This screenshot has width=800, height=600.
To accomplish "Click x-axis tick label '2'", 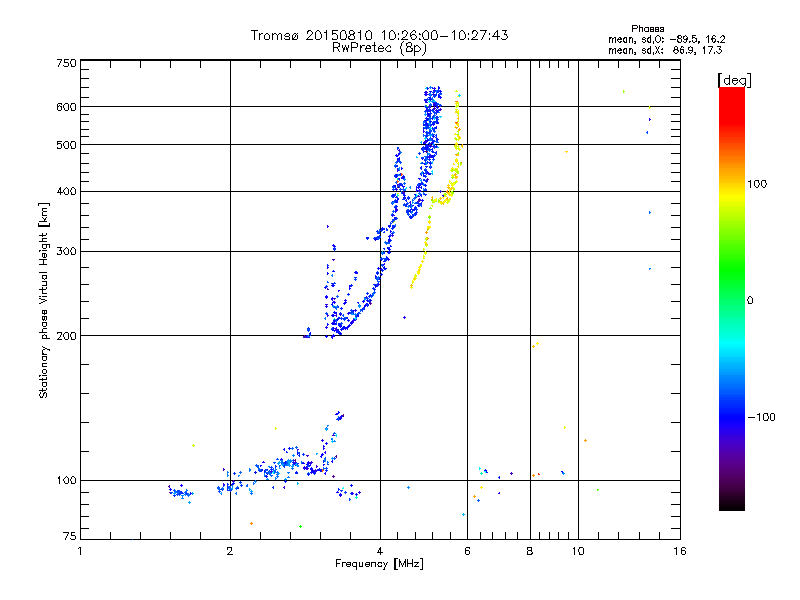I will [230, 551].
